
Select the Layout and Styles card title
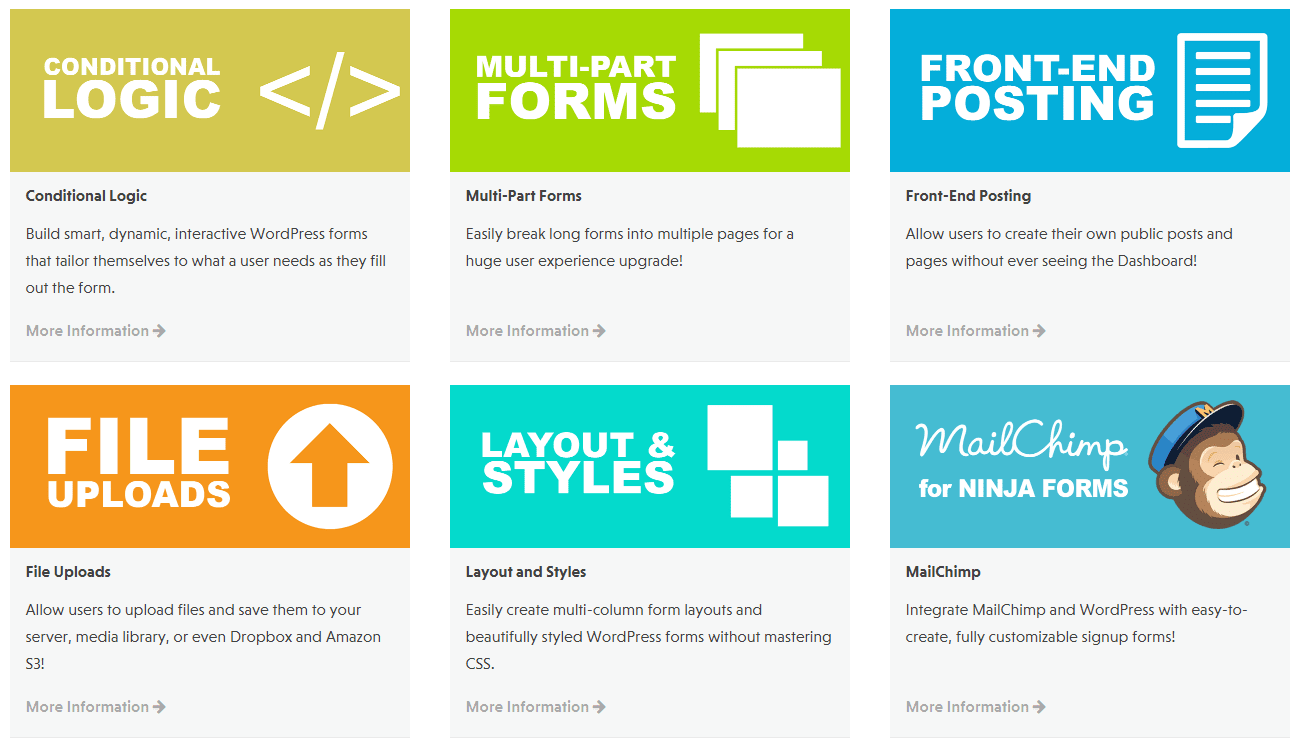[x=526, y=572]
